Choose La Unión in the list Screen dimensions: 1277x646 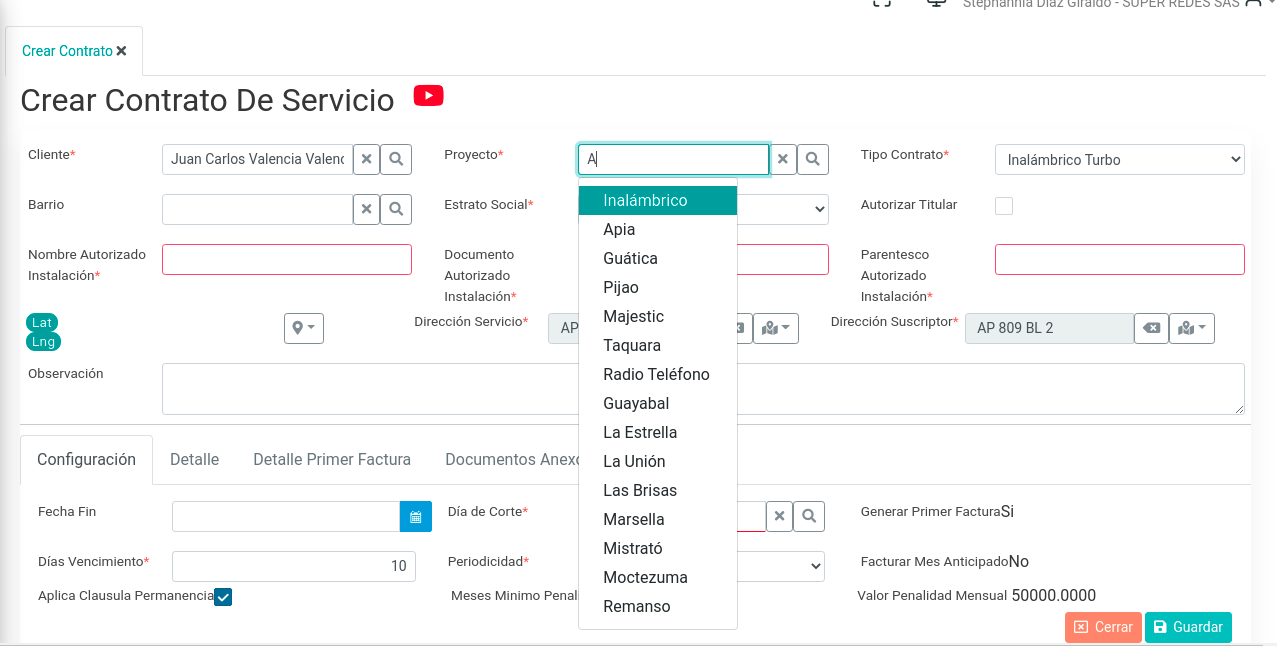tap(658, 461)
